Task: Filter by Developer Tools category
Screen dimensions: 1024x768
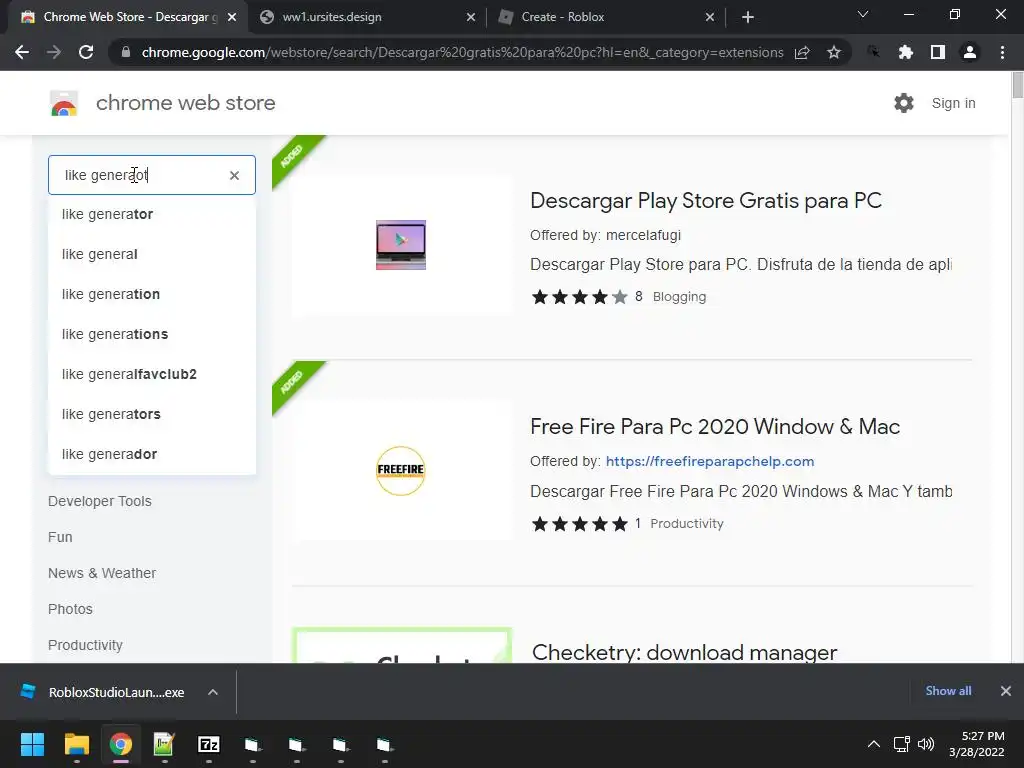Action: [x=100, y=502]
